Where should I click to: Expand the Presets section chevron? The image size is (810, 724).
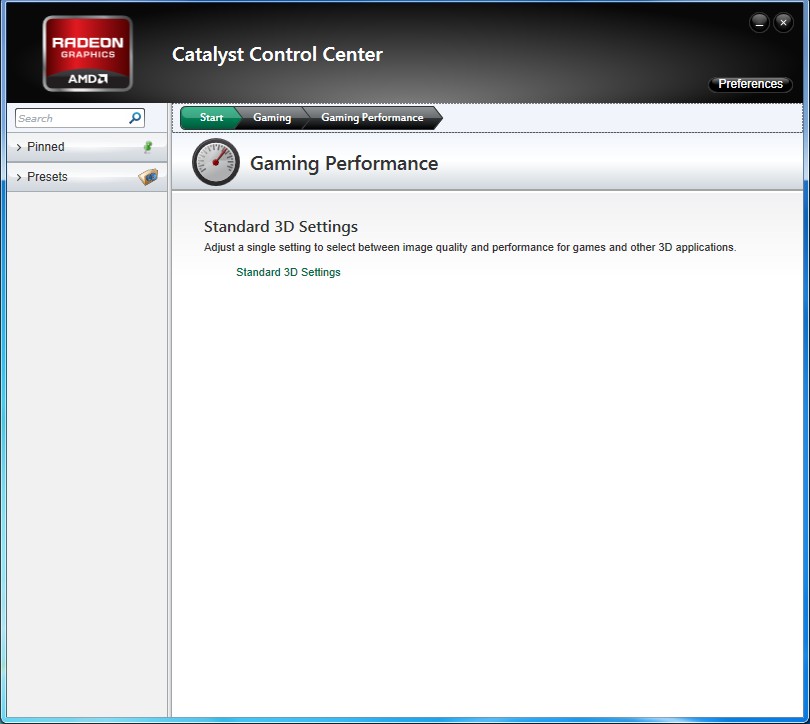(x=19, y=177)
